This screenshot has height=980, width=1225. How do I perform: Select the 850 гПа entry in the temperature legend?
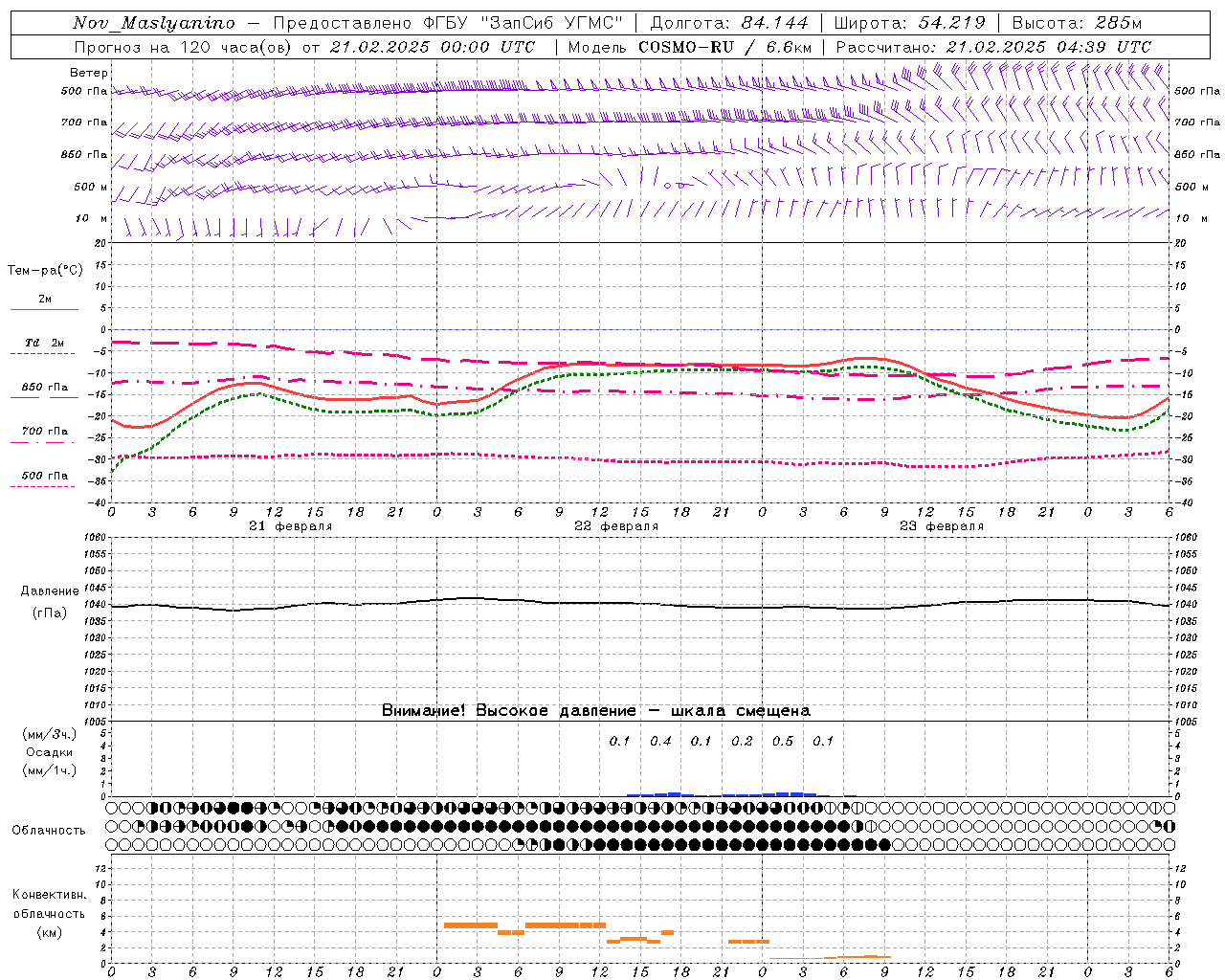coord(45,388)
